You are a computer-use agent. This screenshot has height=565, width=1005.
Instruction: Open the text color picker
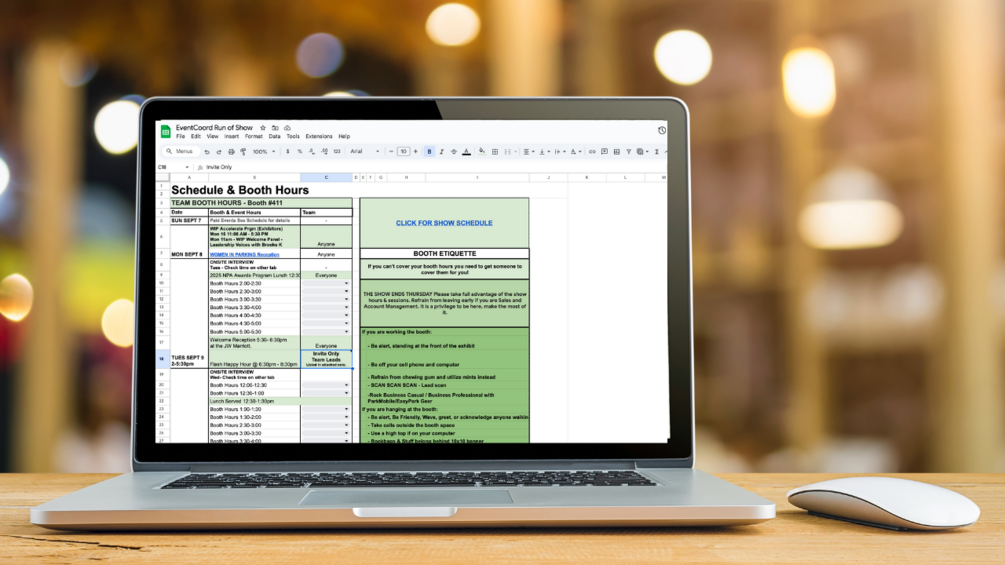point(467,152)
